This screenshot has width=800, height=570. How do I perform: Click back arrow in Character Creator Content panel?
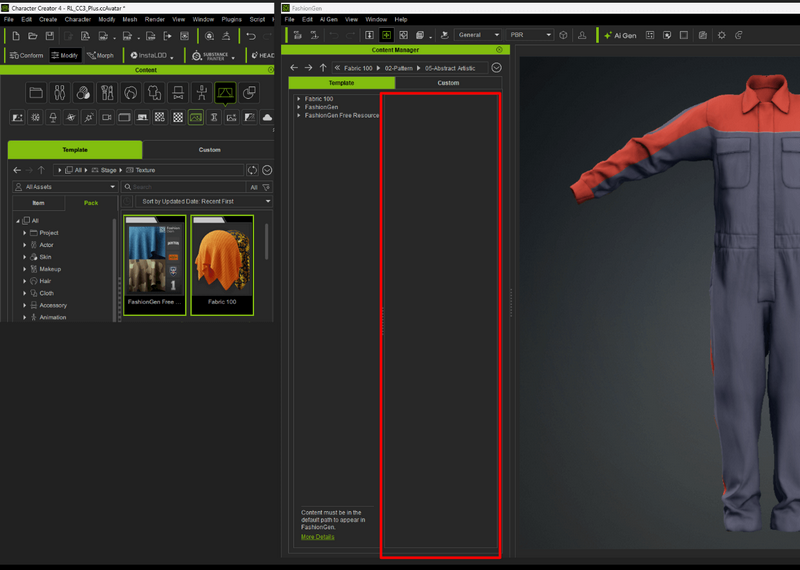coord(17,170)
